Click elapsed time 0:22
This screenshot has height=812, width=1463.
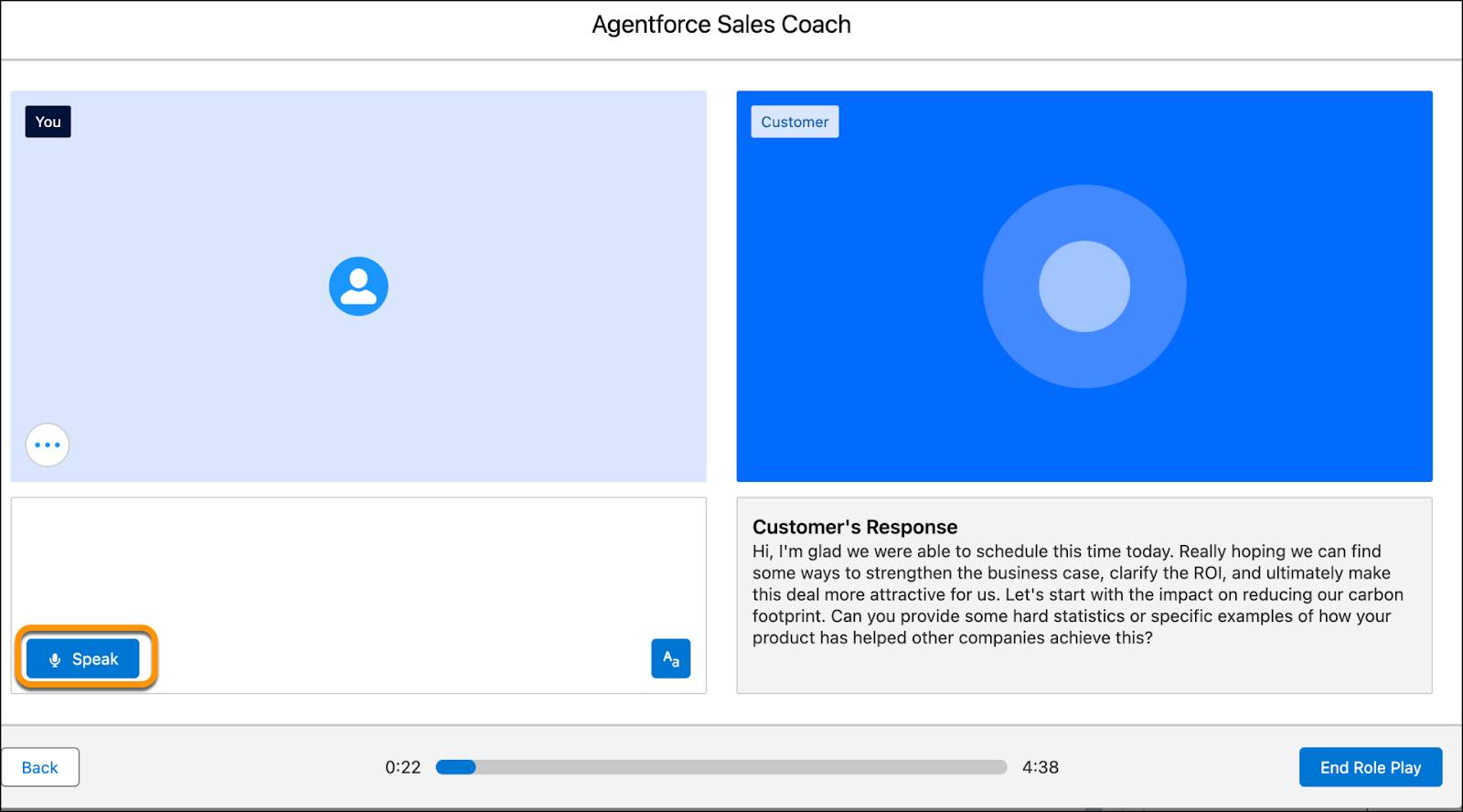(403, 767)
